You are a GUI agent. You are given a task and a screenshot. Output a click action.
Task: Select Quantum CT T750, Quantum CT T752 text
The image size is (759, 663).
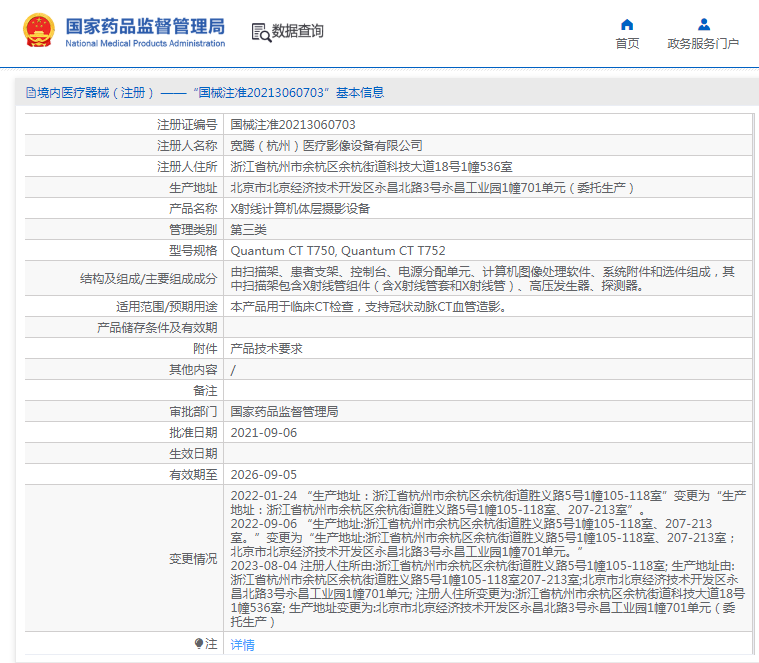[x=338, y=251]
